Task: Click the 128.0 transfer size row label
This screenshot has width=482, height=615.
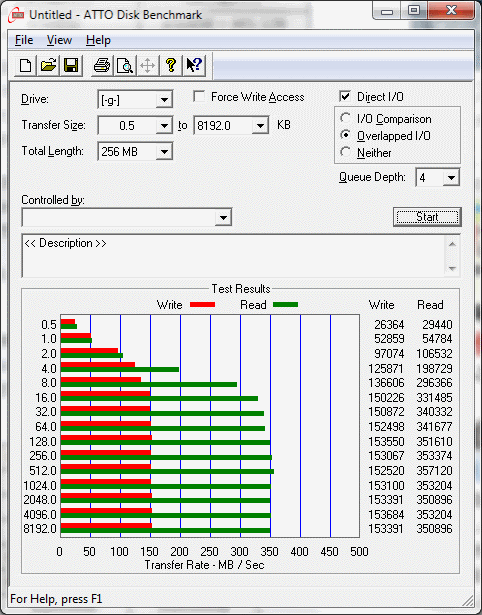Action: [x=43, y=442]
